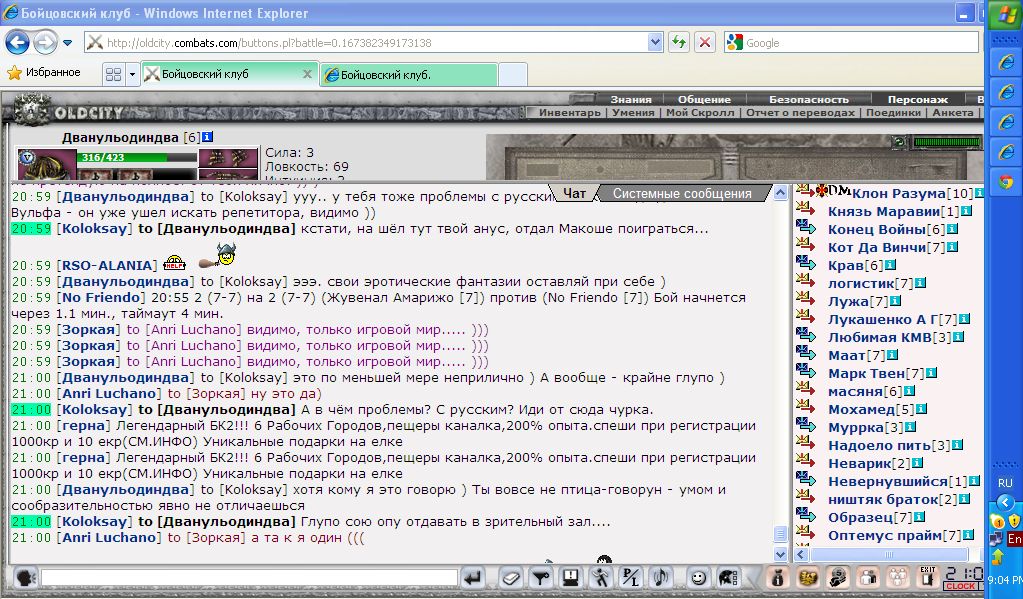The height and width of the screenshot is (599, 1023).
Task: Open info icon for Марк Твен
Action: [x=931, y=373]
